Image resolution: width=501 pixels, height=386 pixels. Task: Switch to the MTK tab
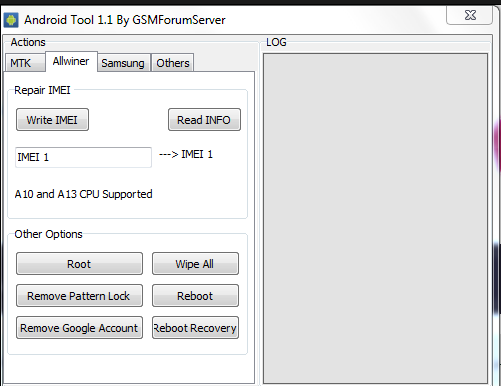(25, 63)
